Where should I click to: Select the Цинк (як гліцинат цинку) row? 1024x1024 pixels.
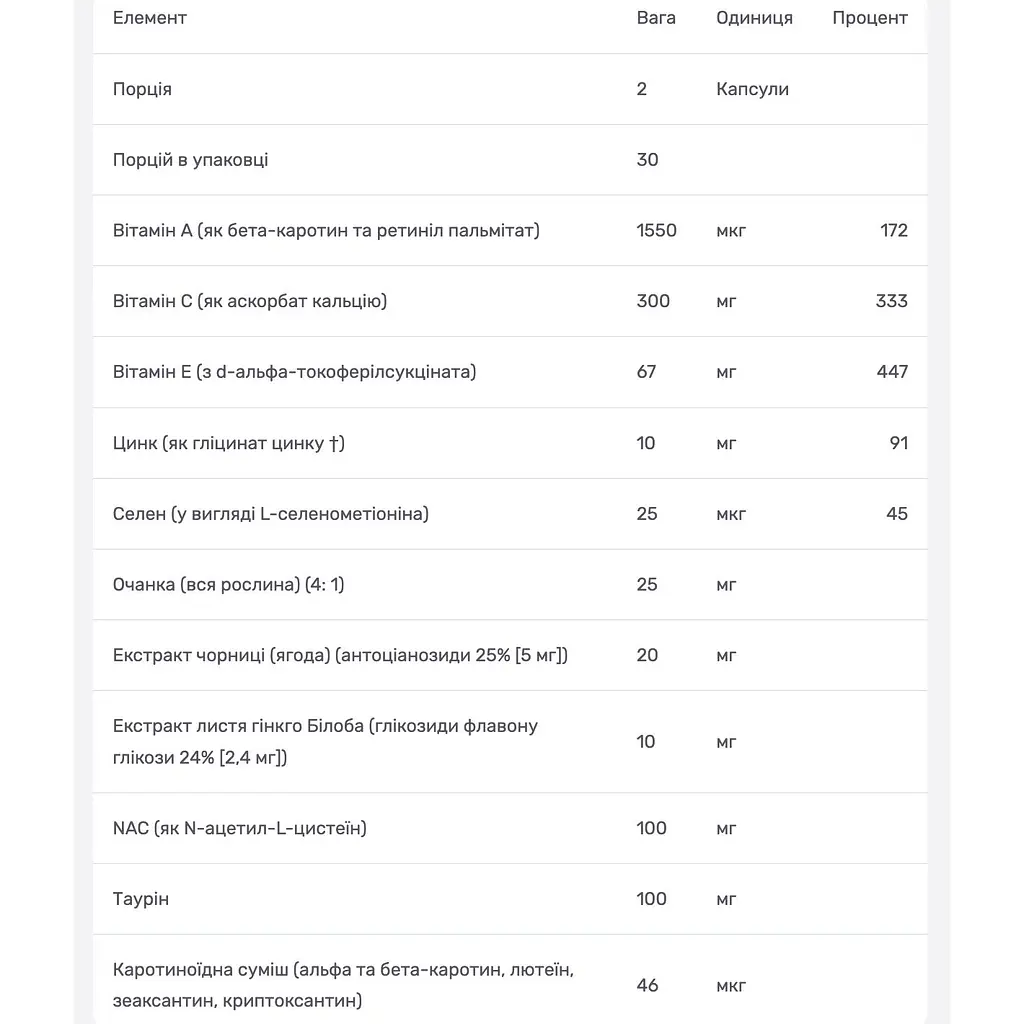[510, 443]
